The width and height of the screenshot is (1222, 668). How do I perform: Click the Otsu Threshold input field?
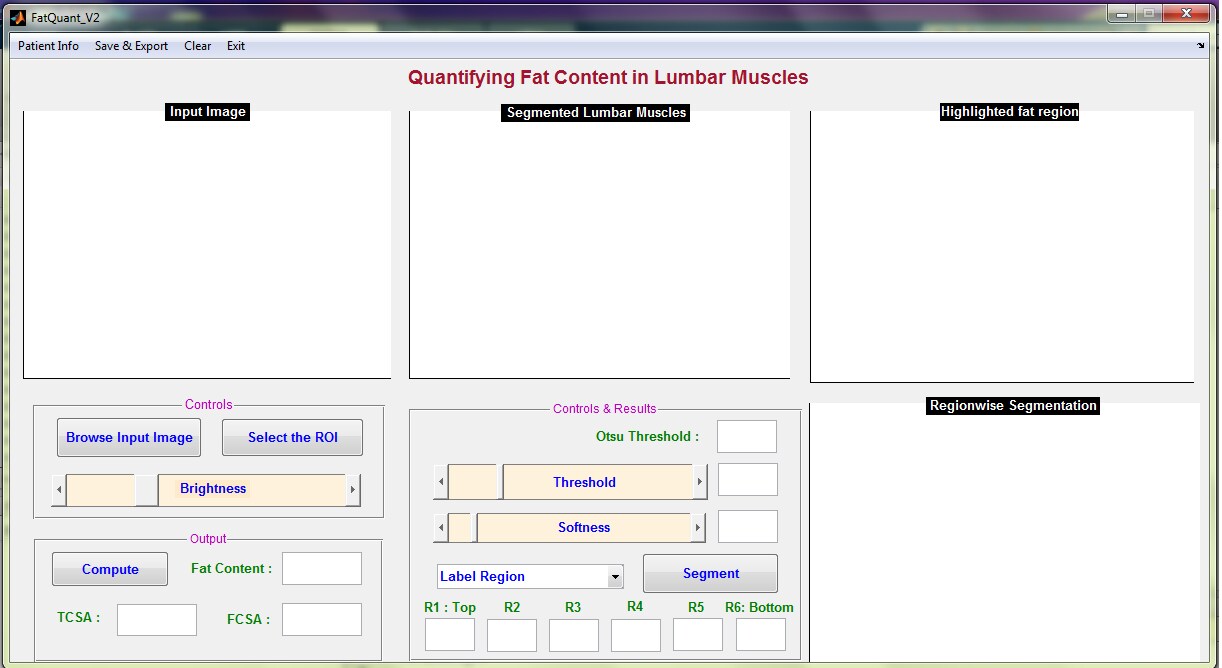747,437
